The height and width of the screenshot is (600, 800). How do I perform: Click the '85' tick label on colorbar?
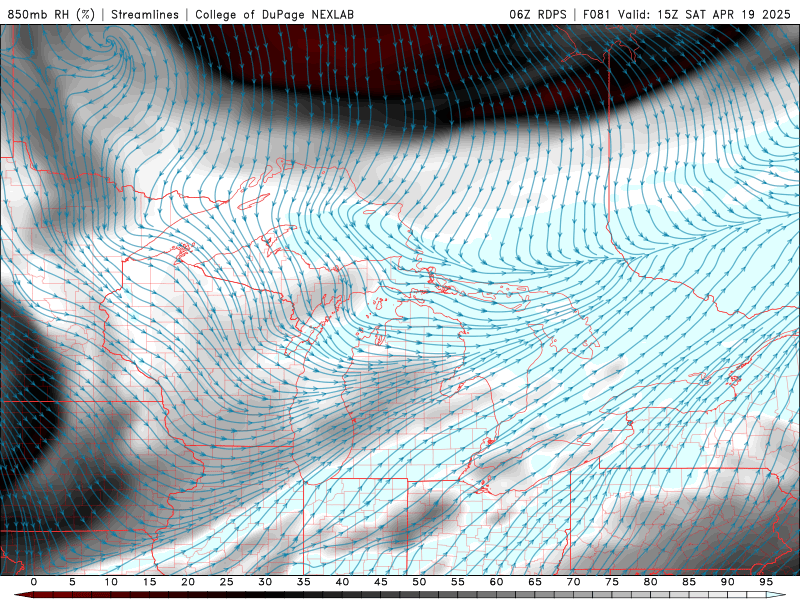click(x=689, y=582)
